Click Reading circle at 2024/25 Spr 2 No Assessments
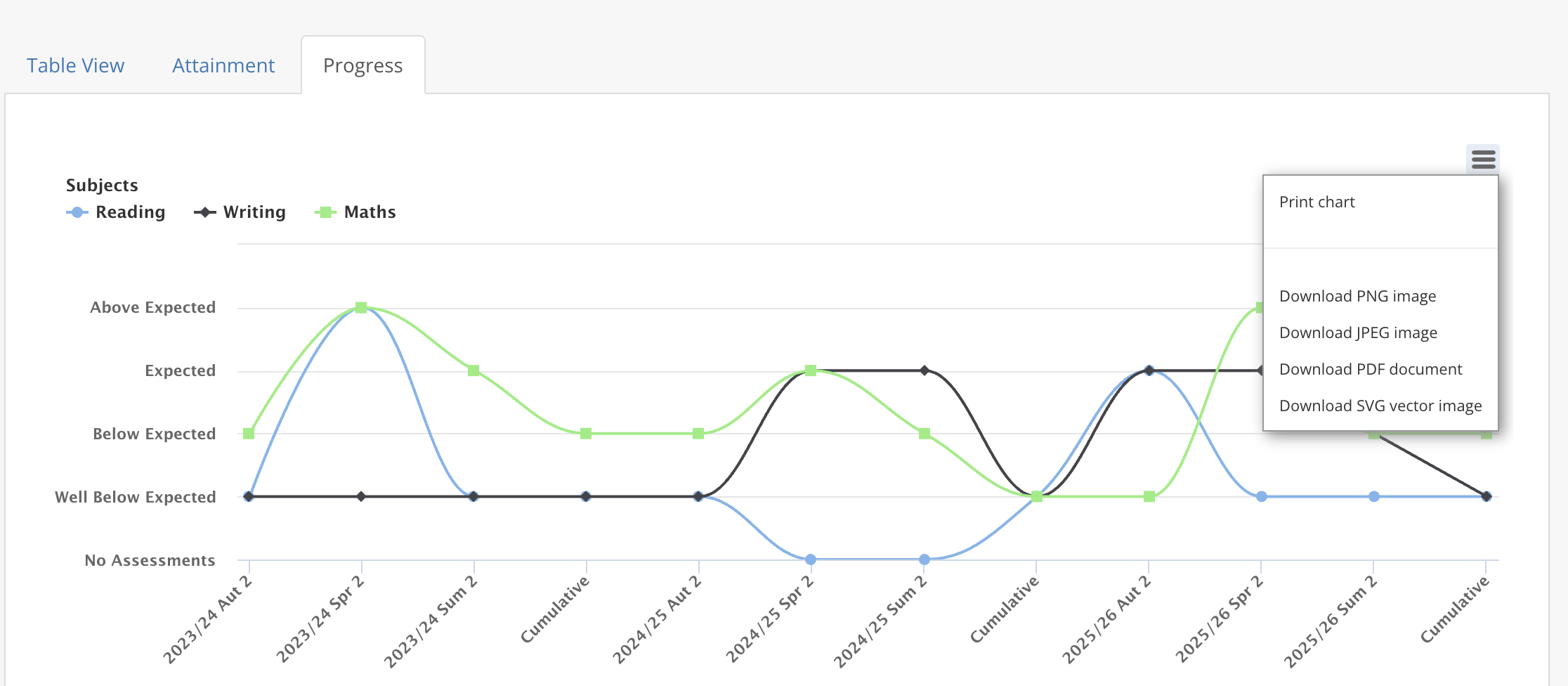The image size is (1568, 686). [x=811, y=559]
